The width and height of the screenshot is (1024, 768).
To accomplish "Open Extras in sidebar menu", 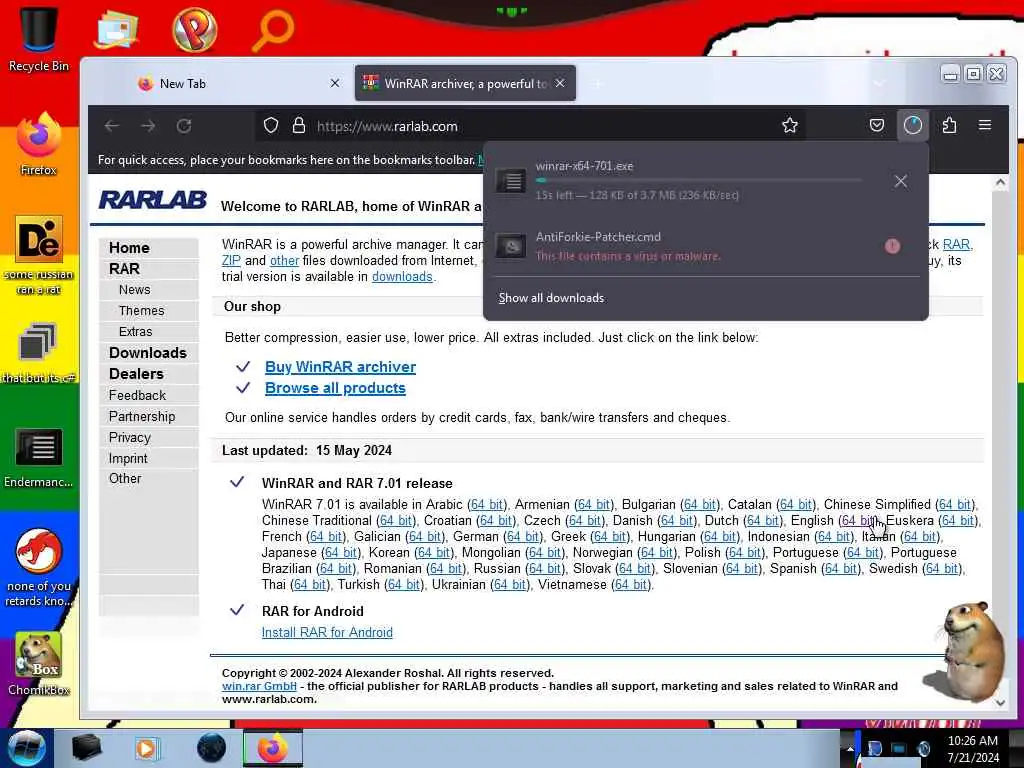I will 135,331.
